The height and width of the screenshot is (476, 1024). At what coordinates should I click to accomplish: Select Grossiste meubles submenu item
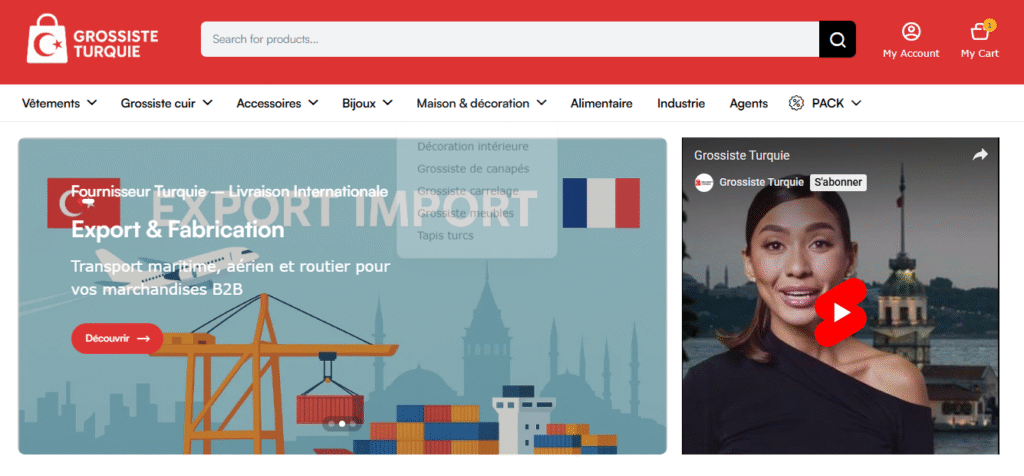click(466, 213)
